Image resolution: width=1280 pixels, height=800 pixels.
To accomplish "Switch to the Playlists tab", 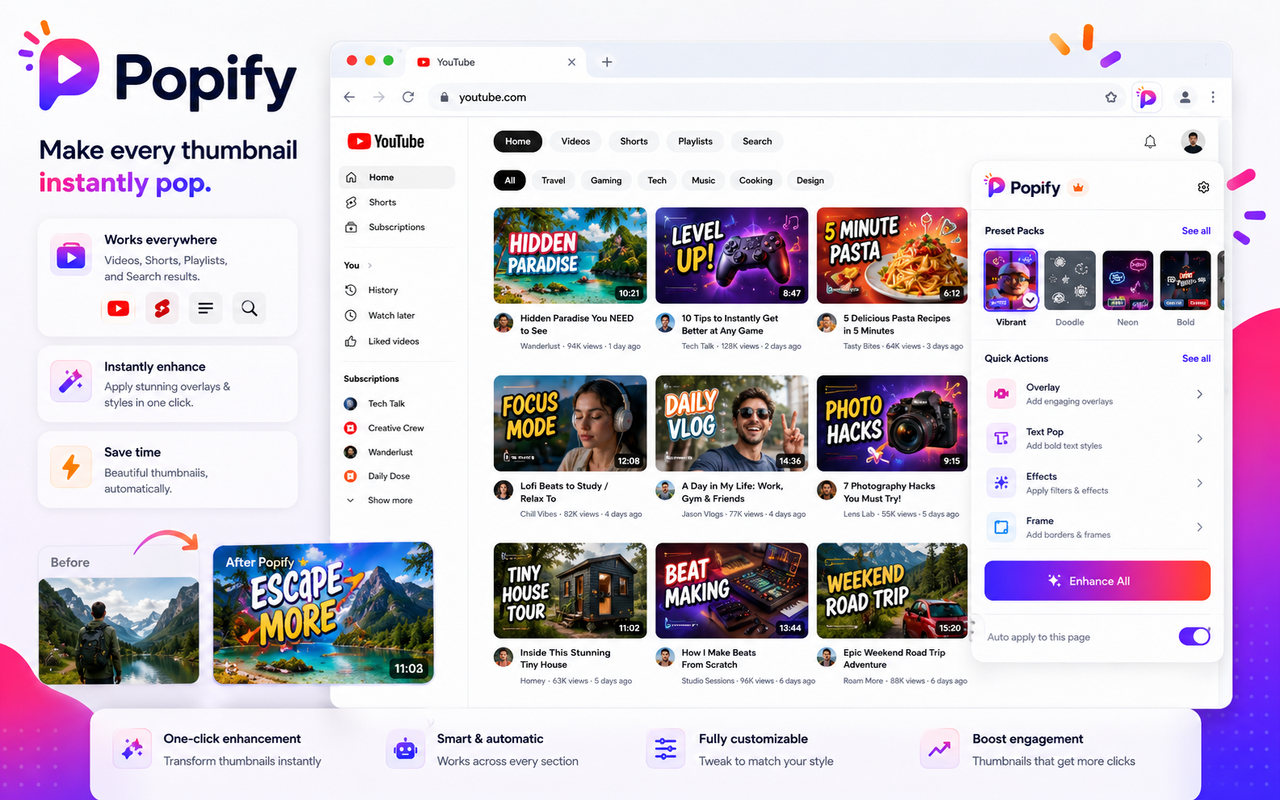I will tap(695, 141).
